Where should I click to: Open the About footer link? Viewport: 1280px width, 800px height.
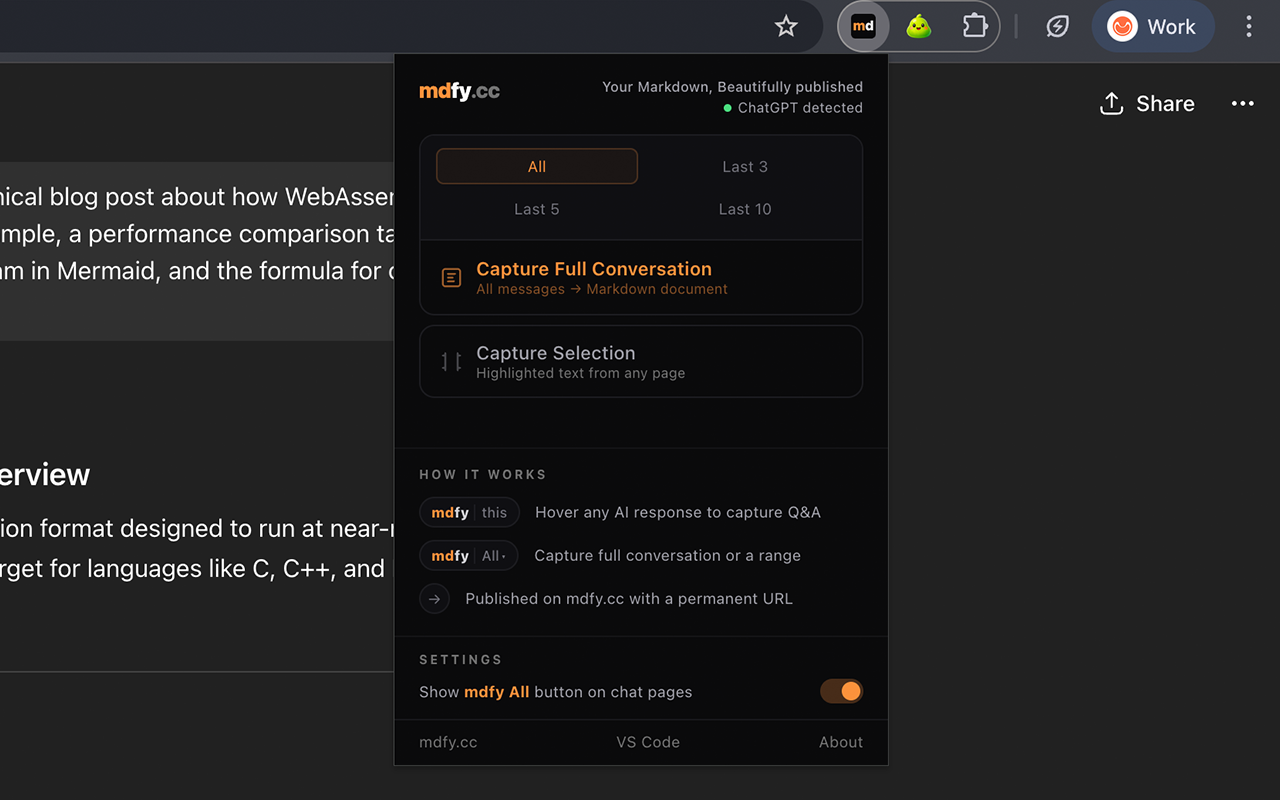coord(840,742)
